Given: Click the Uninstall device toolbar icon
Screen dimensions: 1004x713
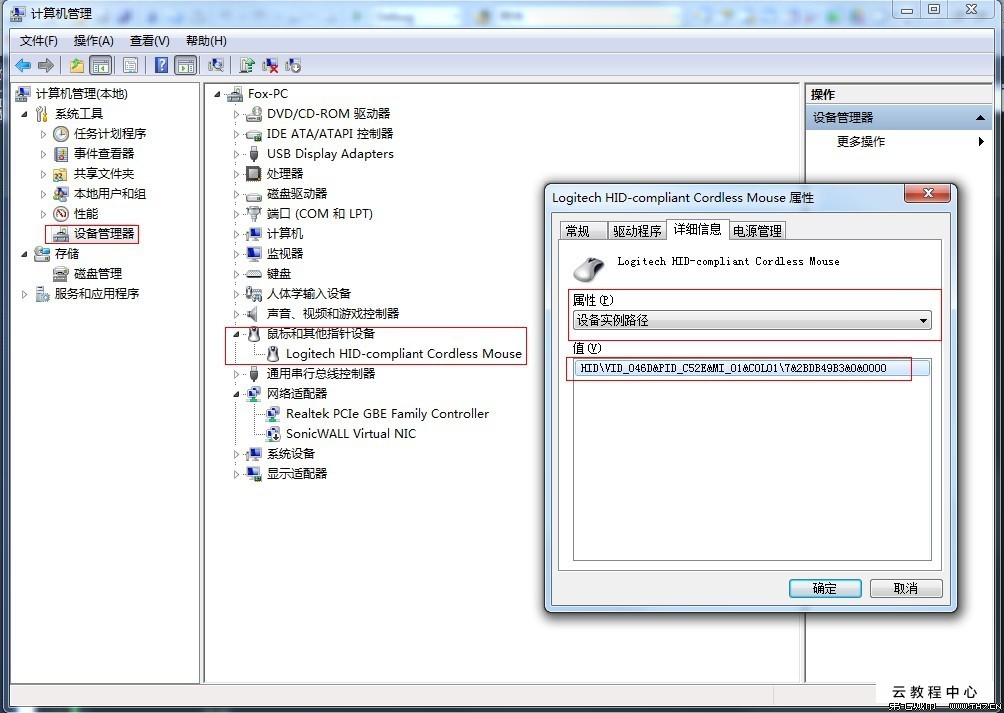Looking at the screenshot, I should [270, 65].
